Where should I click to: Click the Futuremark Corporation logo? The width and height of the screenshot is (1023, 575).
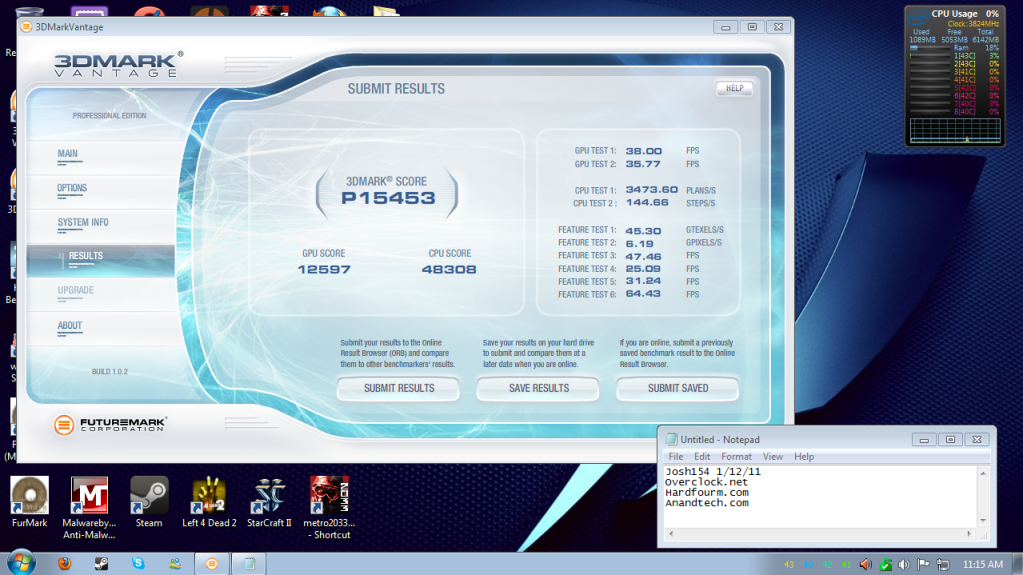point(110,425)
